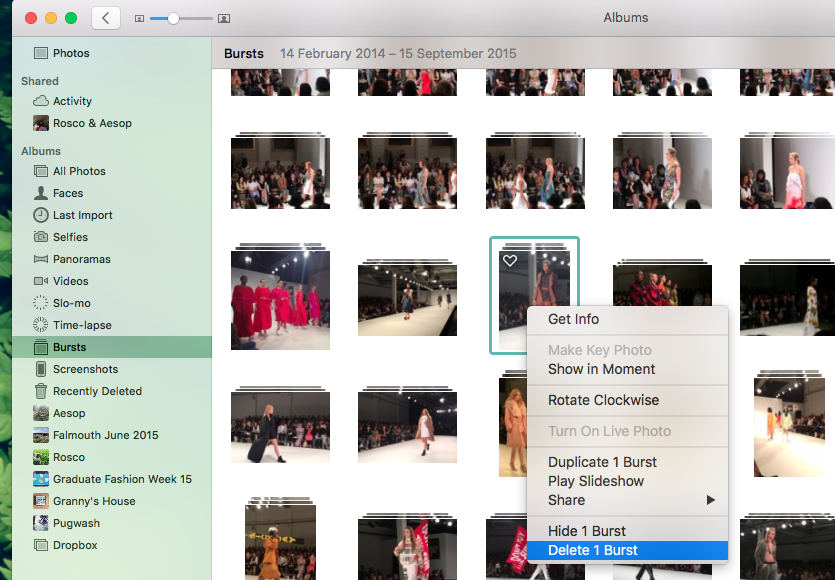
Task: Open the Pugwash album icon
Action: click(x=40, y=523)
